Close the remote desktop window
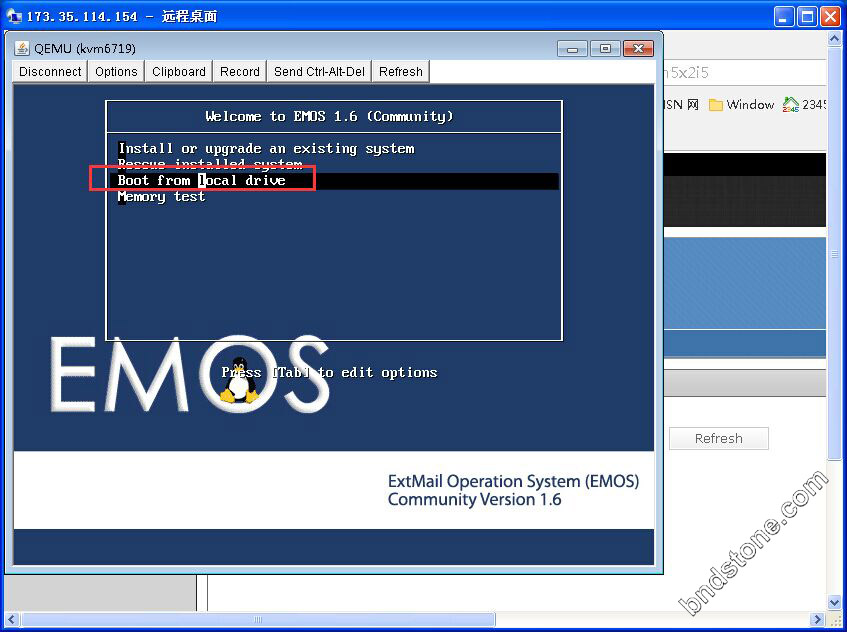 (830, 17)
